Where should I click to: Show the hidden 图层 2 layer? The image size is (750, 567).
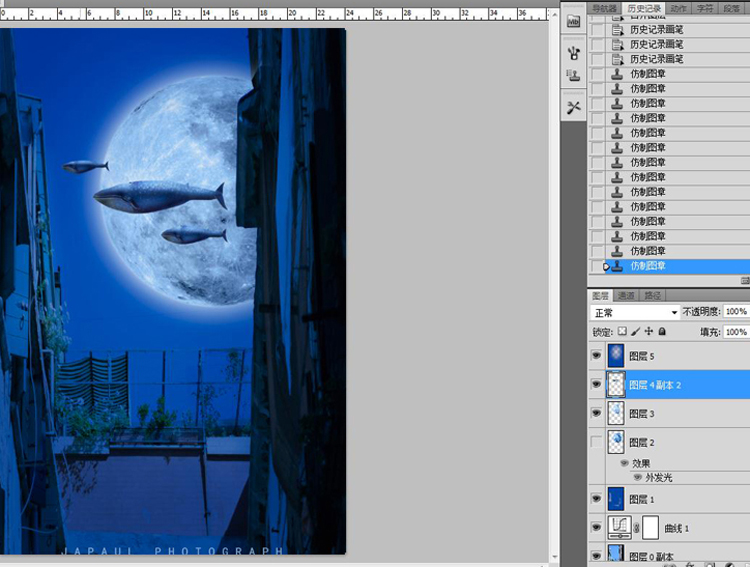point(596,442)
